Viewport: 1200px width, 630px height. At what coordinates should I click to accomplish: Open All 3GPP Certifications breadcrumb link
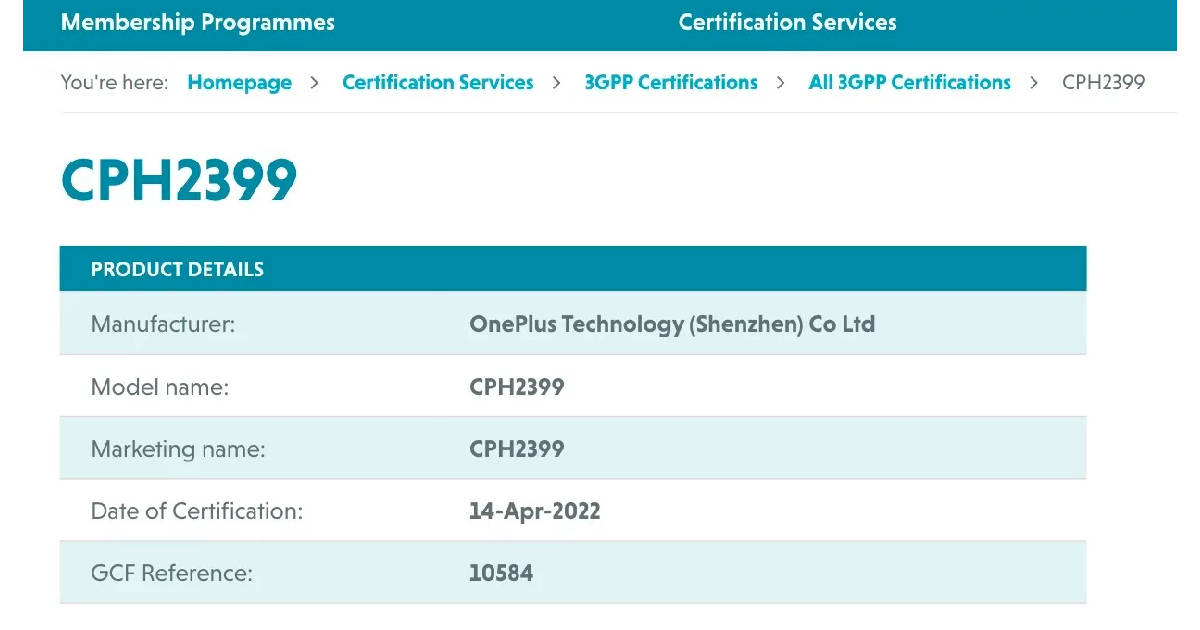910,82
